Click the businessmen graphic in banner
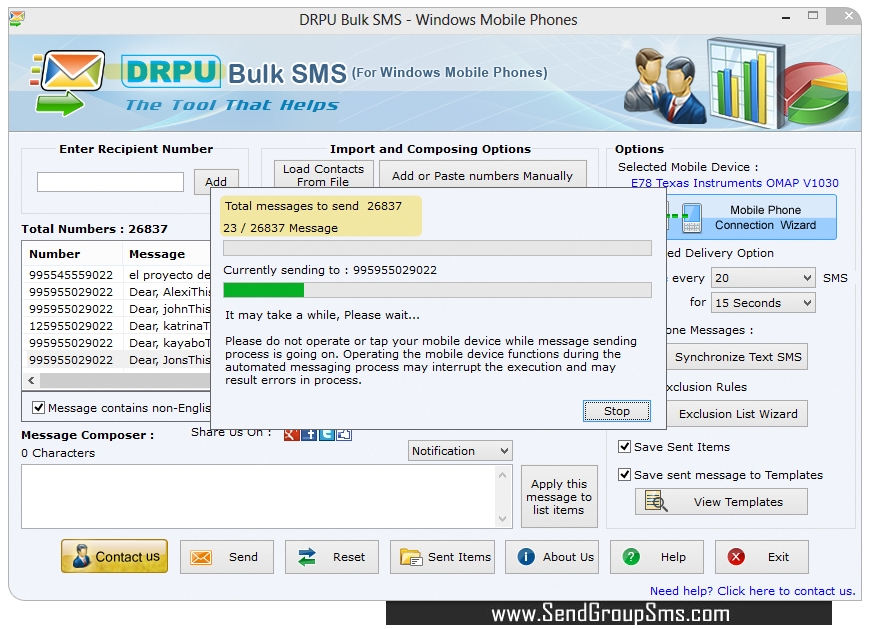The image size is (870, 629). [x=665, y=84]
